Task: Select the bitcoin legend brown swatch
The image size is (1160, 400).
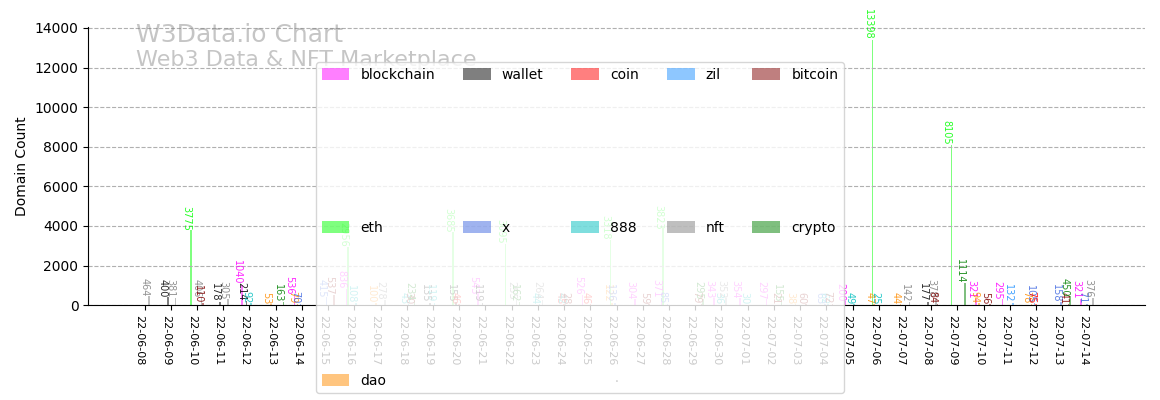Action: point(766,74)
